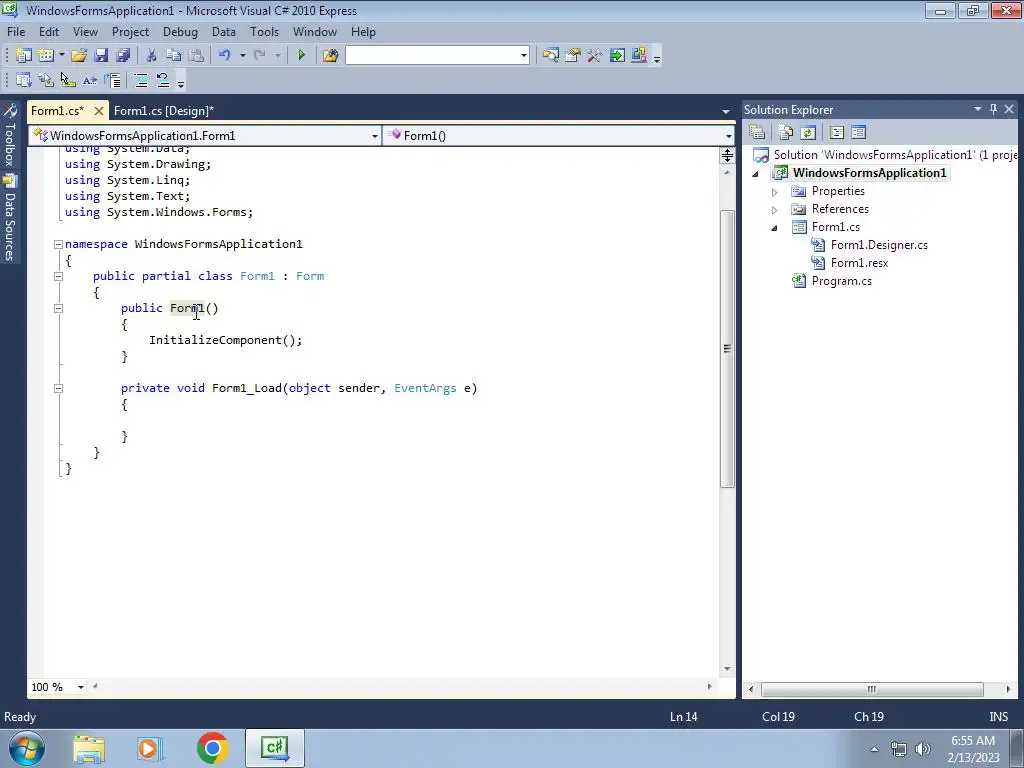Screen dimensions: 1024x768
Task: Collapse the namespace code region
Action: [58, 244]
